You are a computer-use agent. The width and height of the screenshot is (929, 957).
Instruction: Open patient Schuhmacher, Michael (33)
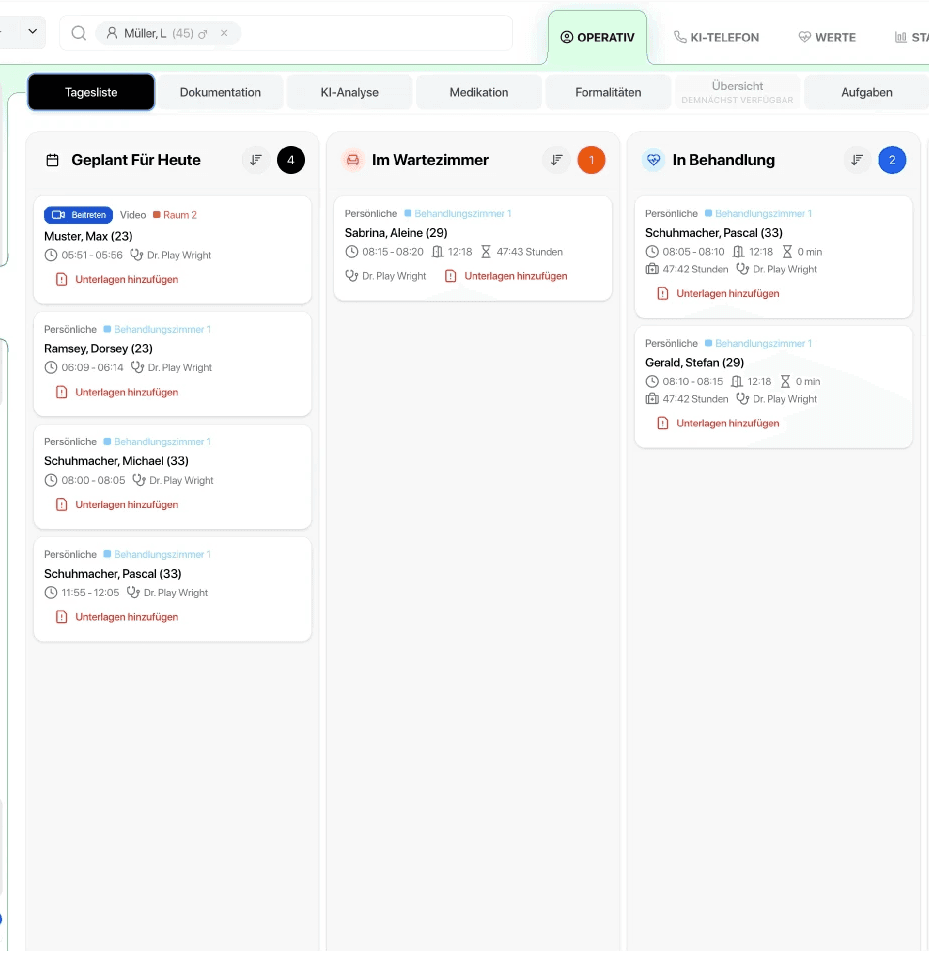(x=116, y=461)
